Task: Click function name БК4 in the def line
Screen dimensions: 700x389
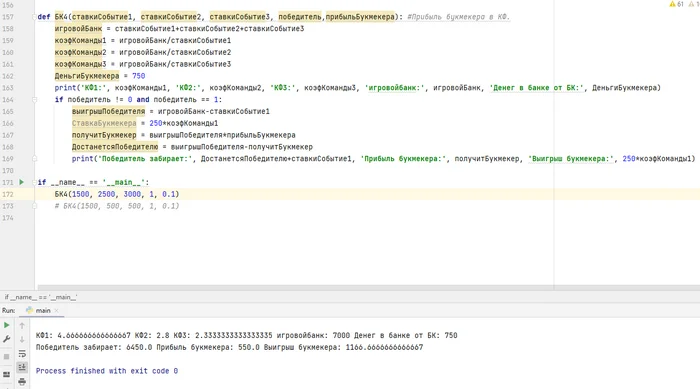Action: pos(61,17)
